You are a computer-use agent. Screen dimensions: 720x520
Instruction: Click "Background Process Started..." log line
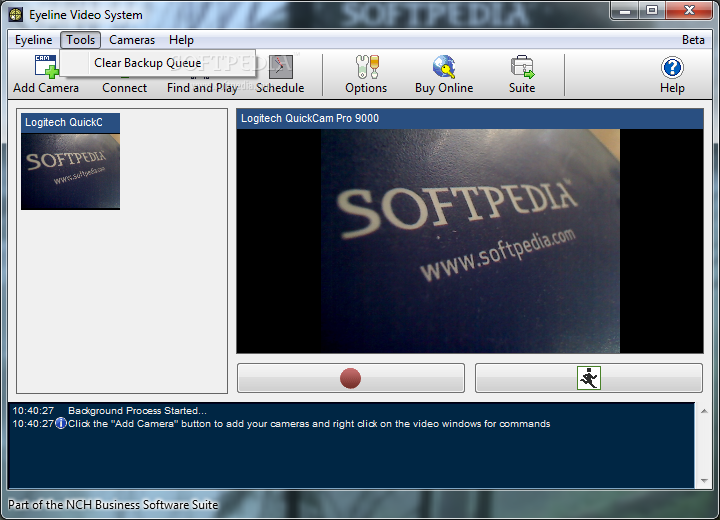point(137,411)
